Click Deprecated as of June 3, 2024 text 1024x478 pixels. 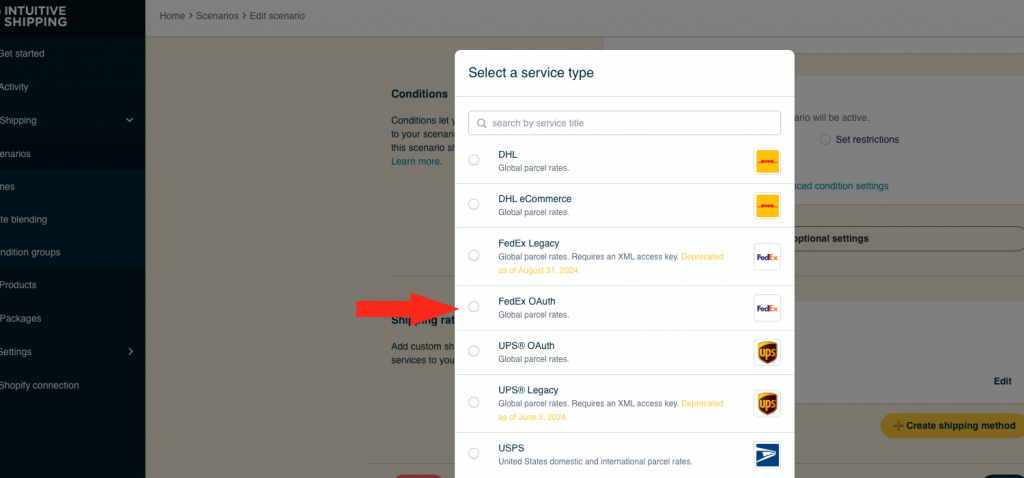click(611, 410)
